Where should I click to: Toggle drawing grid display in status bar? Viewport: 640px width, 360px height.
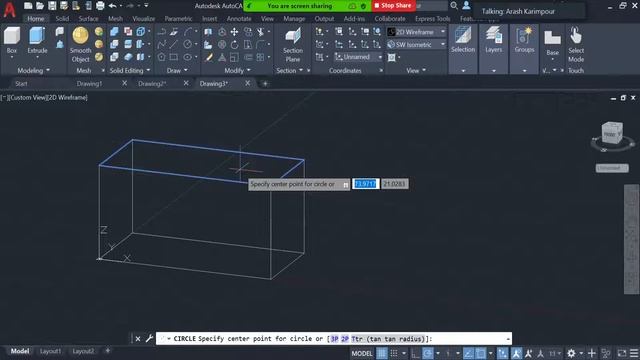coord(382,353)
